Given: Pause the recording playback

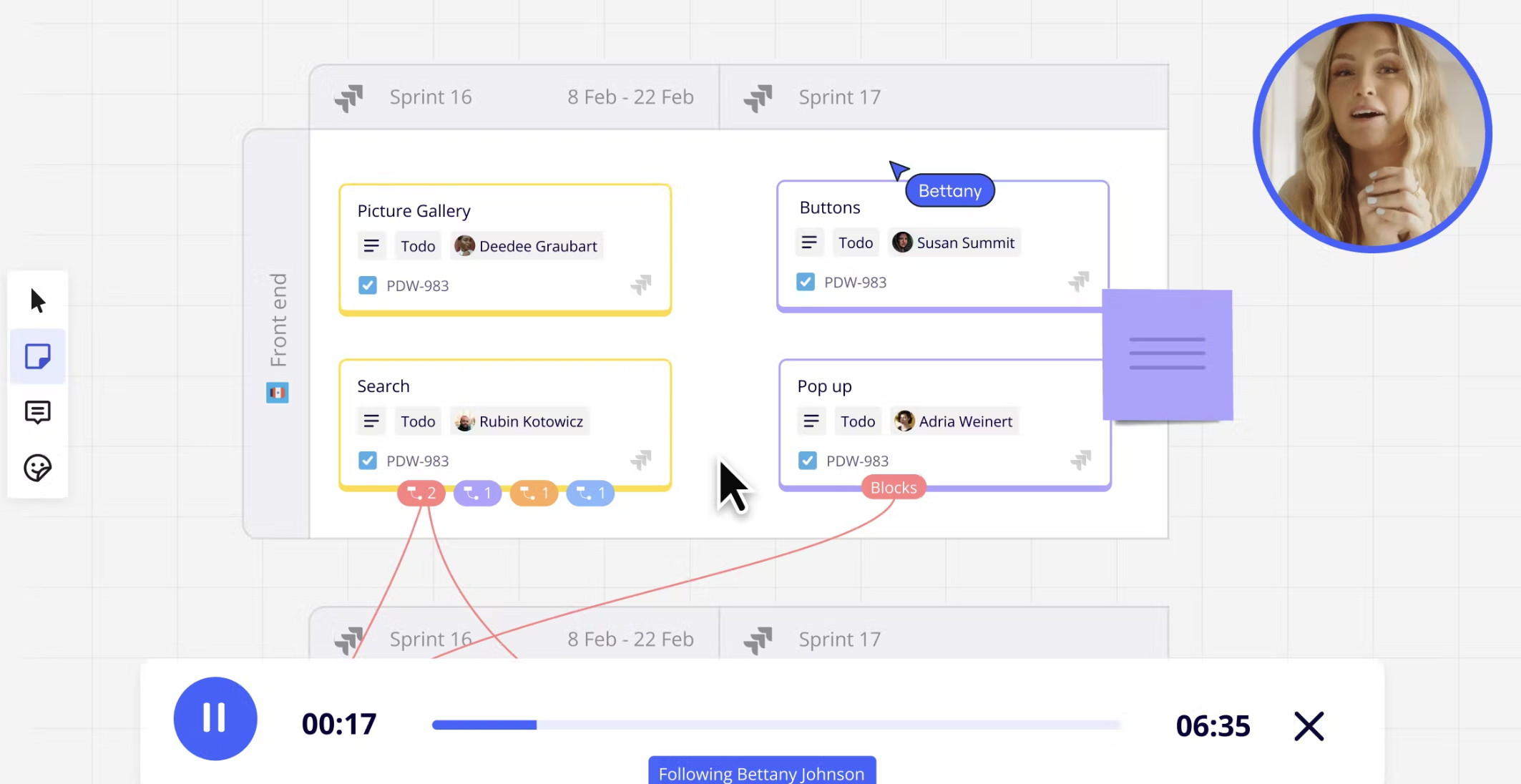Looking at the screenshot, I should click(215, 718).
